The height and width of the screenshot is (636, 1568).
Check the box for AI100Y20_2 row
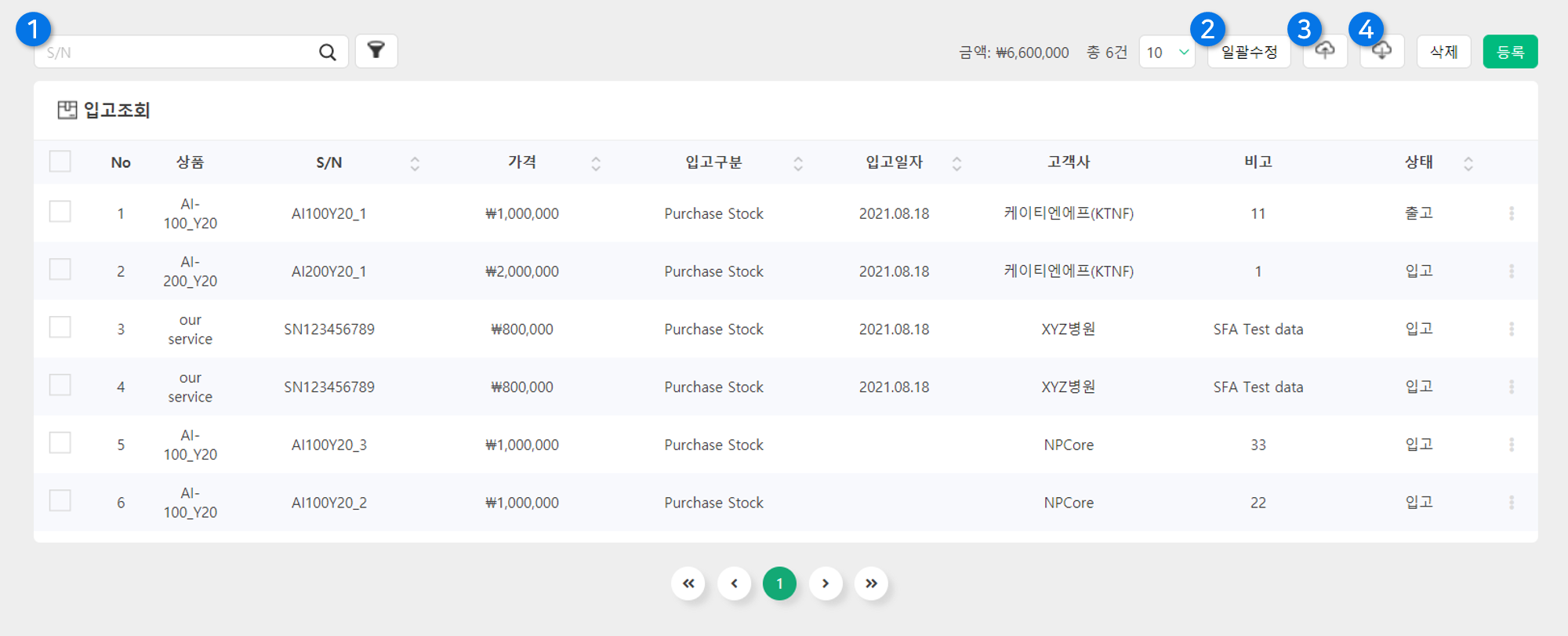point(60,500)
